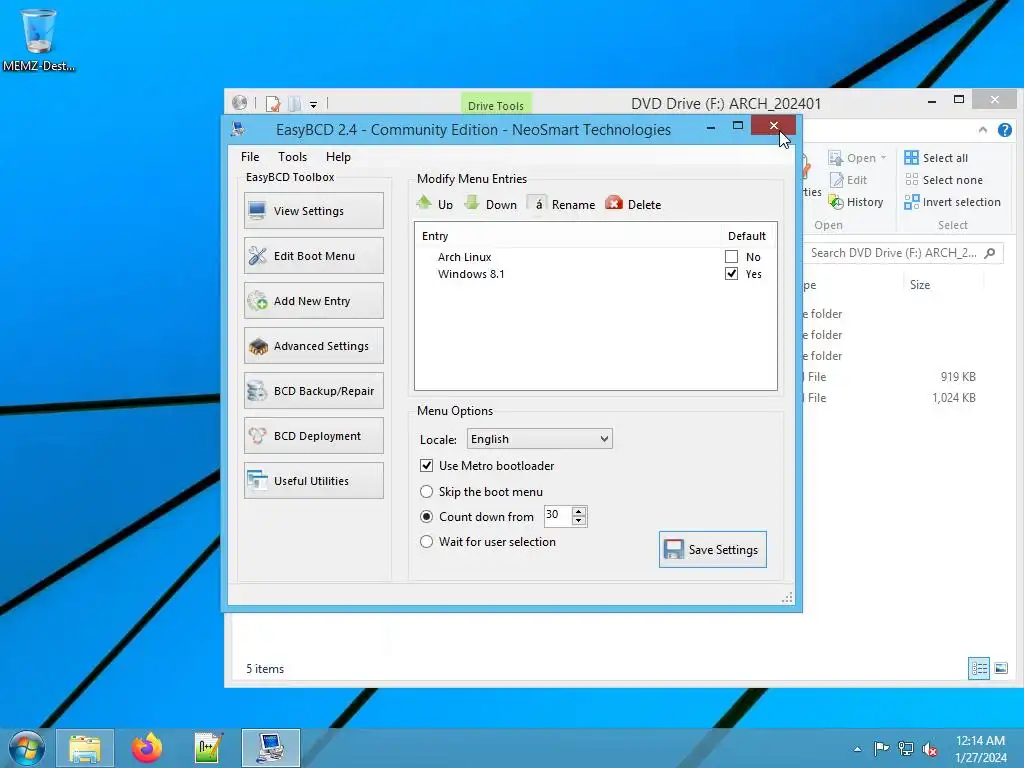Select Wait for user selection option
Screen dimensions: 1024x768
tap(426, 541)
